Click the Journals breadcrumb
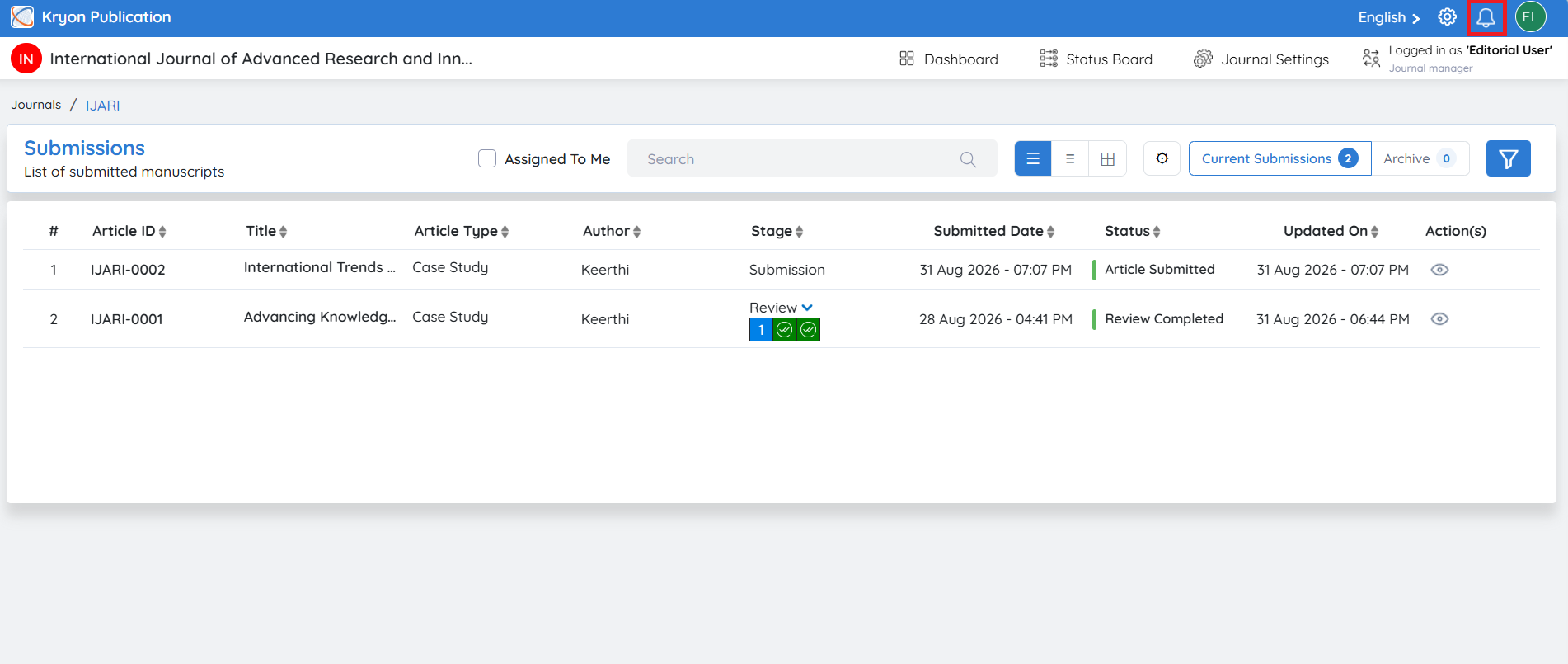 (36, 105)
